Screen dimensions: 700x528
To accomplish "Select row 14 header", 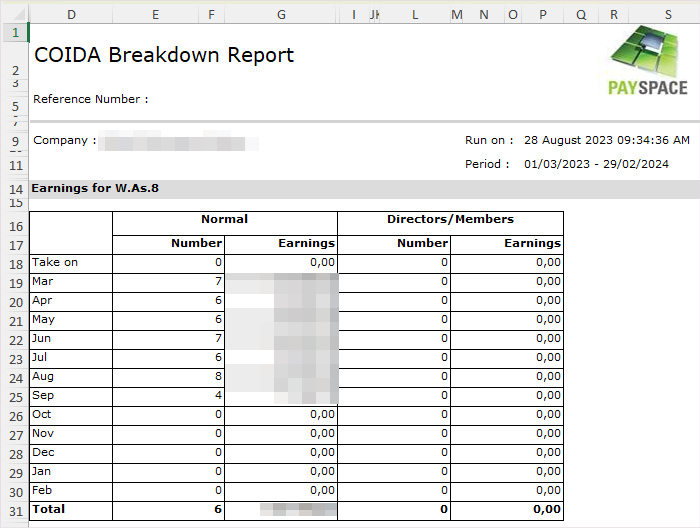I will coord(14,189).
